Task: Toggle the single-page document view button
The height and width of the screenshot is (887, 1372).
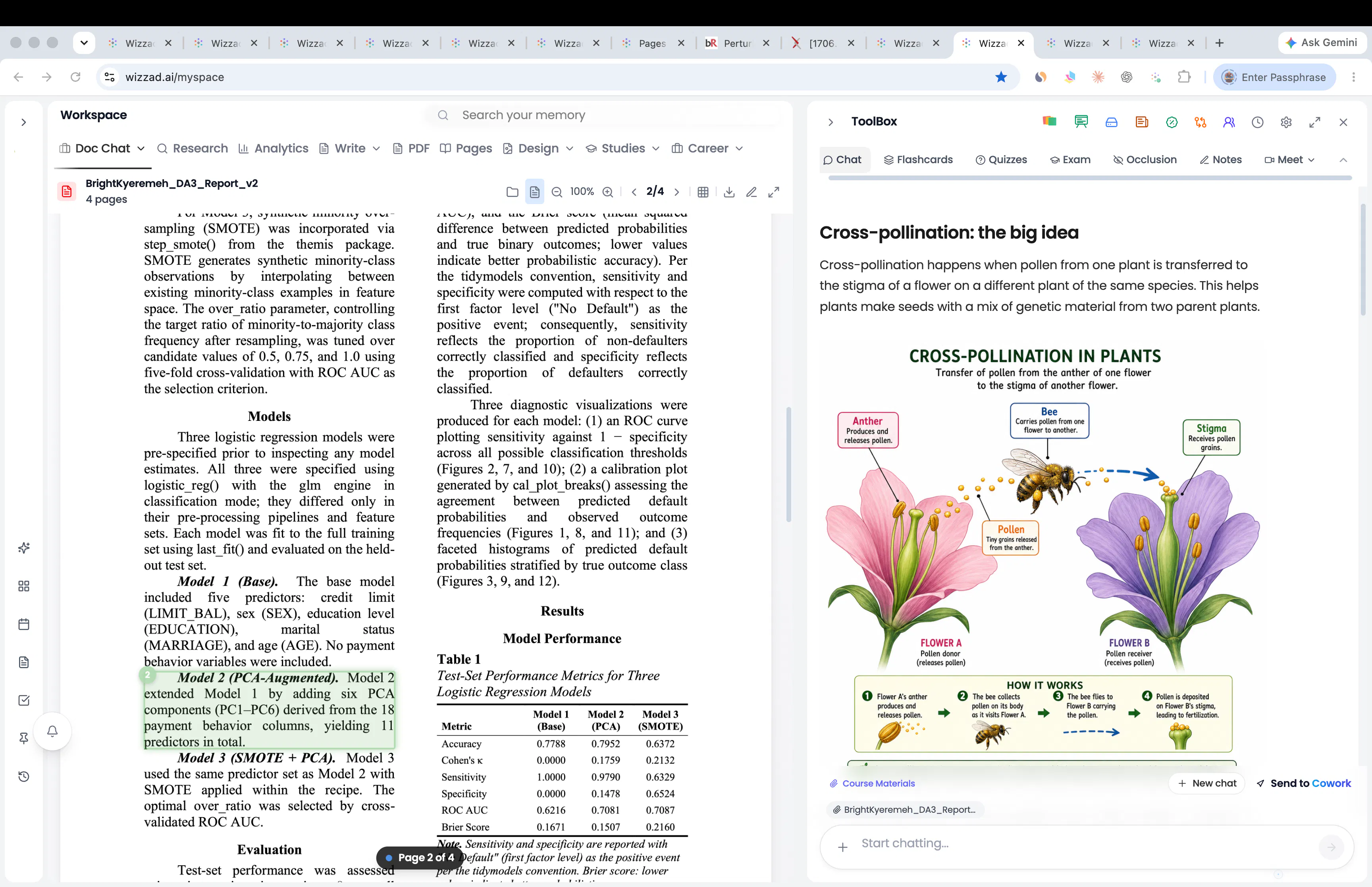Action: [534, 192]
